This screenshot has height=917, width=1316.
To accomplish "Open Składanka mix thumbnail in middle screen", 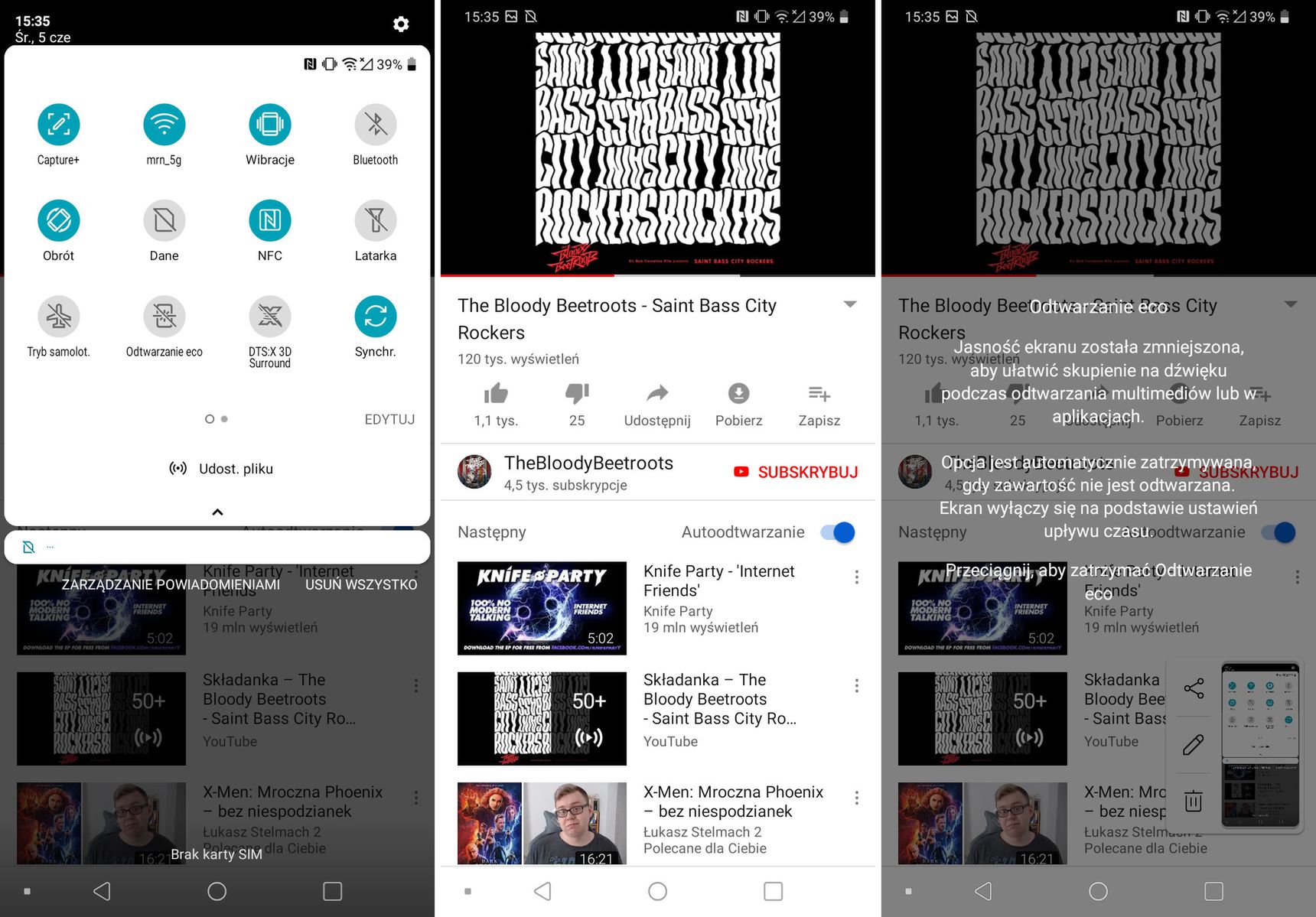I will (542, 719).
